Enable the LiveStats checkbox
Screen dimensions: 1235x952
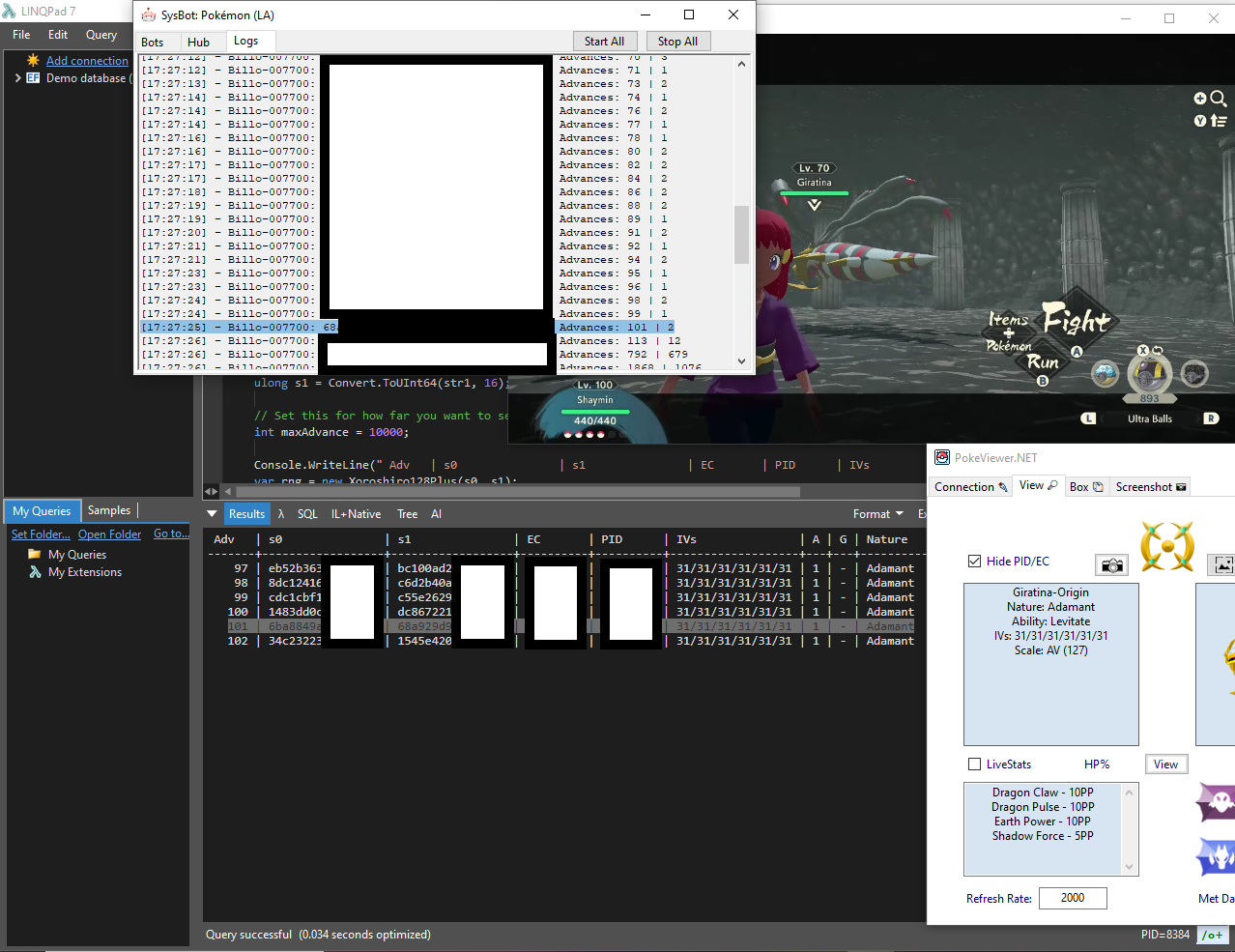pyautogui.click(x=974, y=764)
